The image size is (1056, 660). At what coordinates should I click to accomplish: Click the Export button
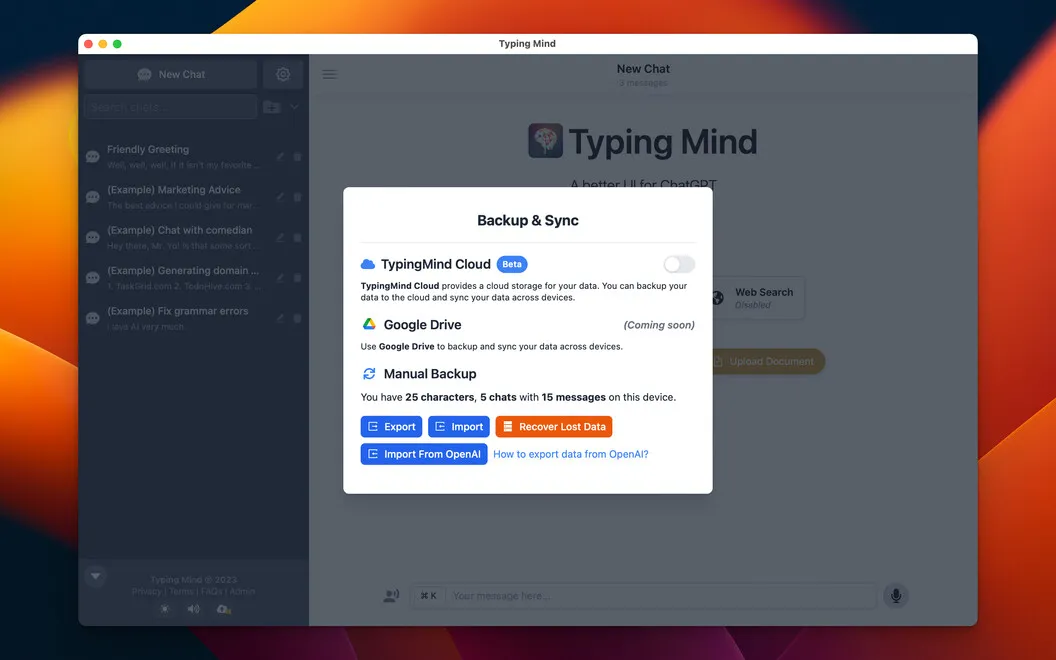point(391,426)
